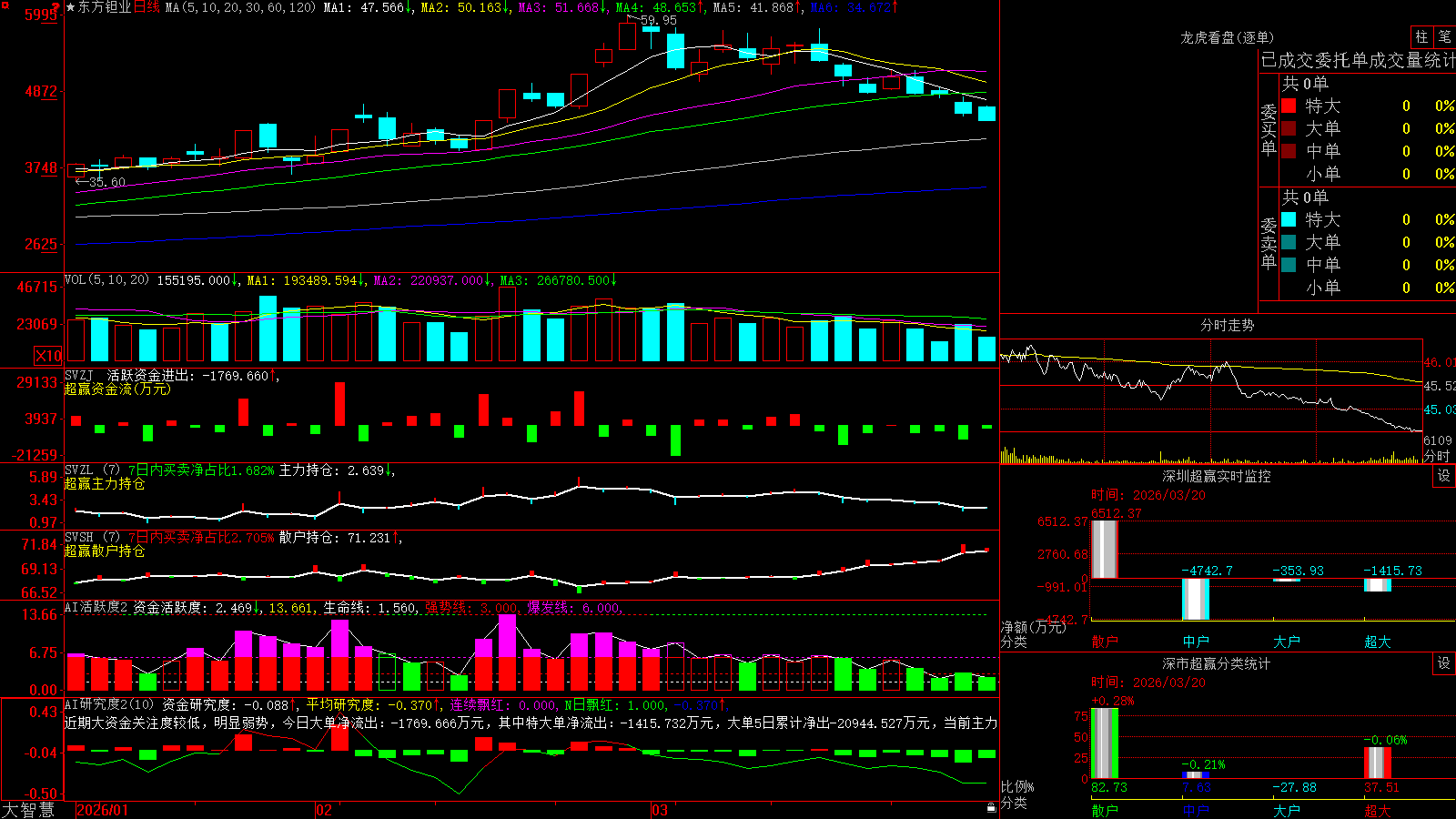Click the 03 month marker on timeline
This screenshot has height=819, width=1456.
[660, 810]
